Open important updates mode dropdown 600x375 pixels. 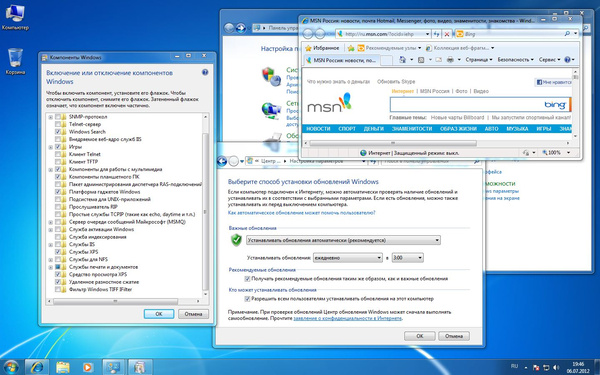(343, 240)
